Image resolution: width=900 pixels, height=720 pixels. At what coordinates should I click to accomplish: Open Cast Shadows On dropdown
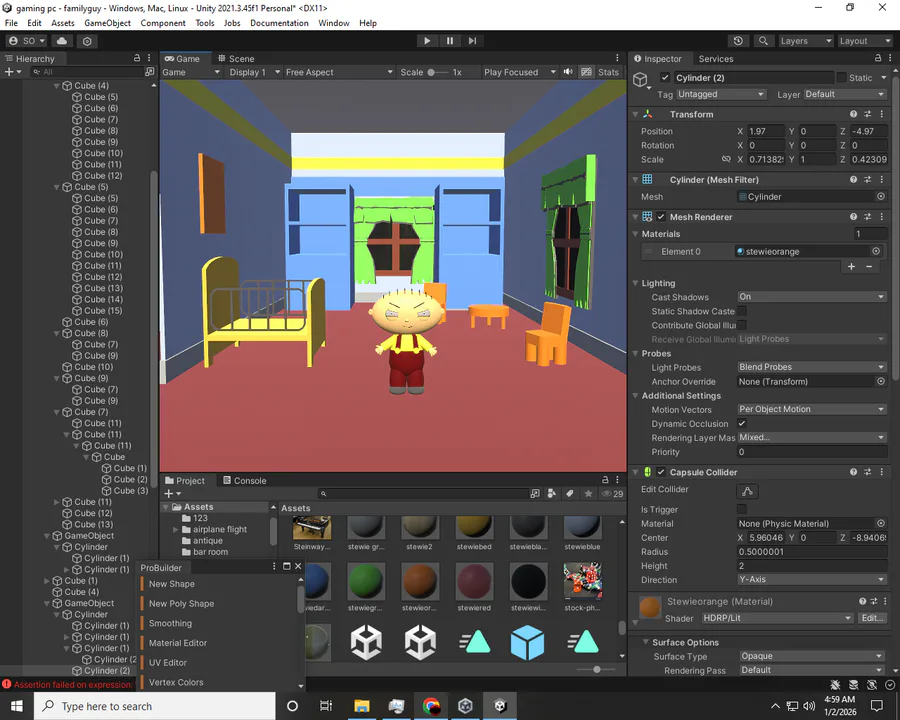811,297
